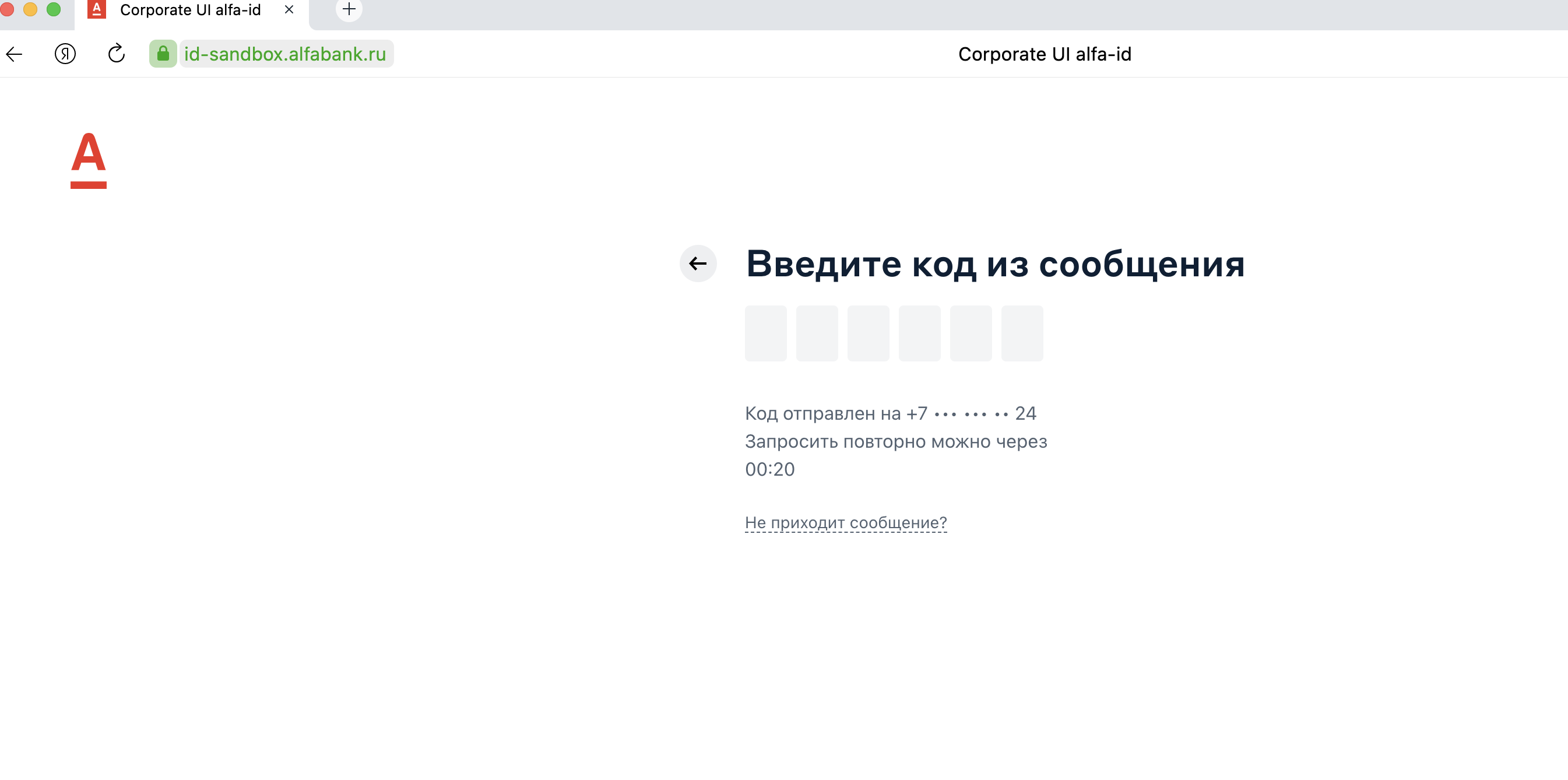Screen dimensions: 1568x780
Task: Click the browser back arrow
Action: 14,54
